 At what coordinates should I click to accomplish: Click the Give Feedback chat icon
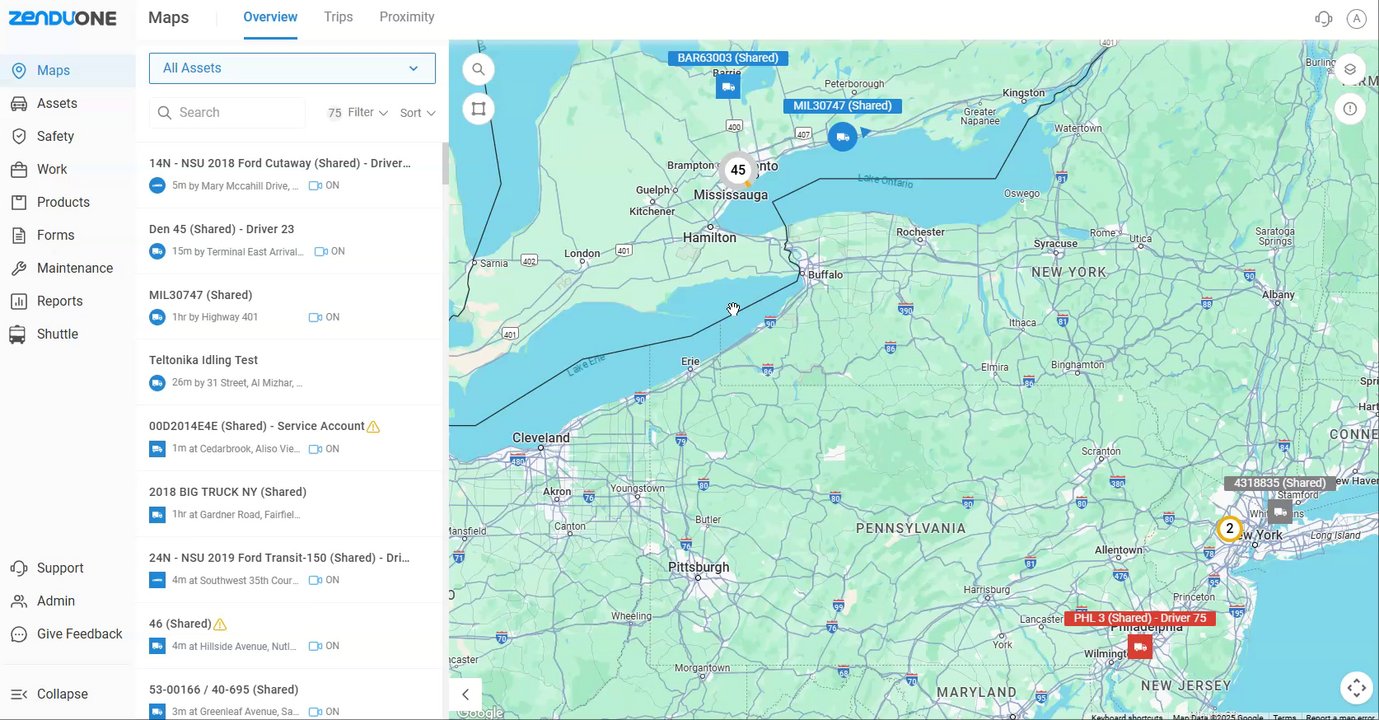(x=18, y=634)
